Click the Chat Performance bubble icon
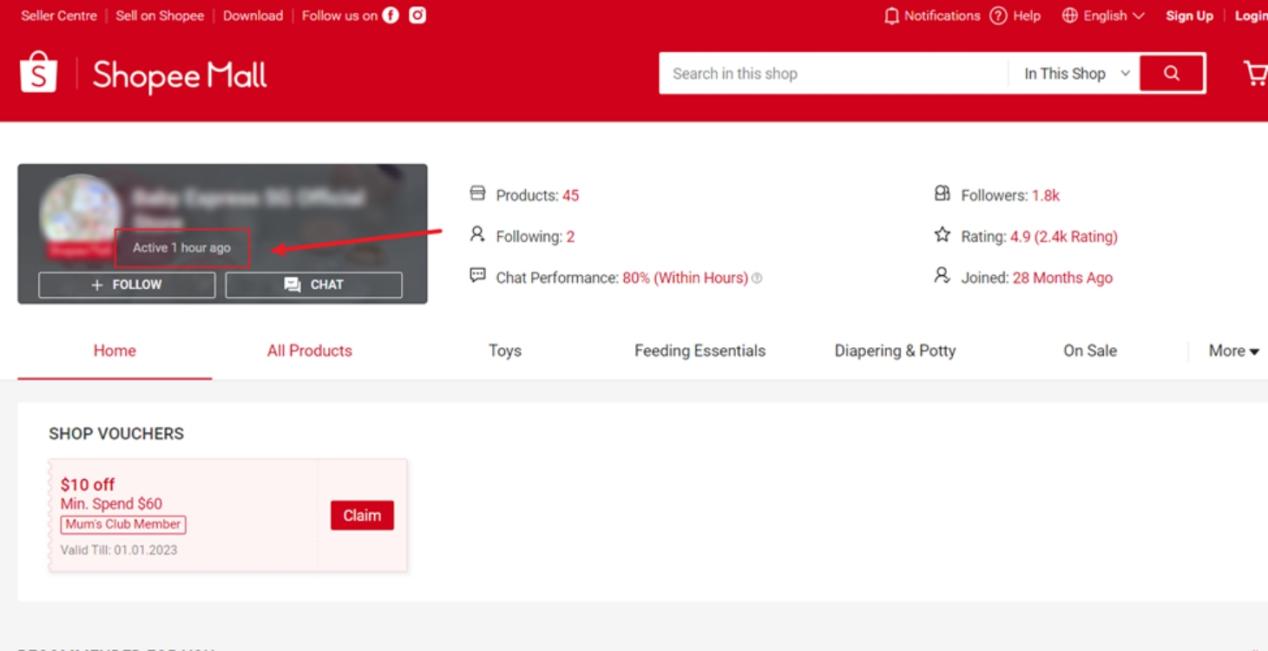 [478, 276]
